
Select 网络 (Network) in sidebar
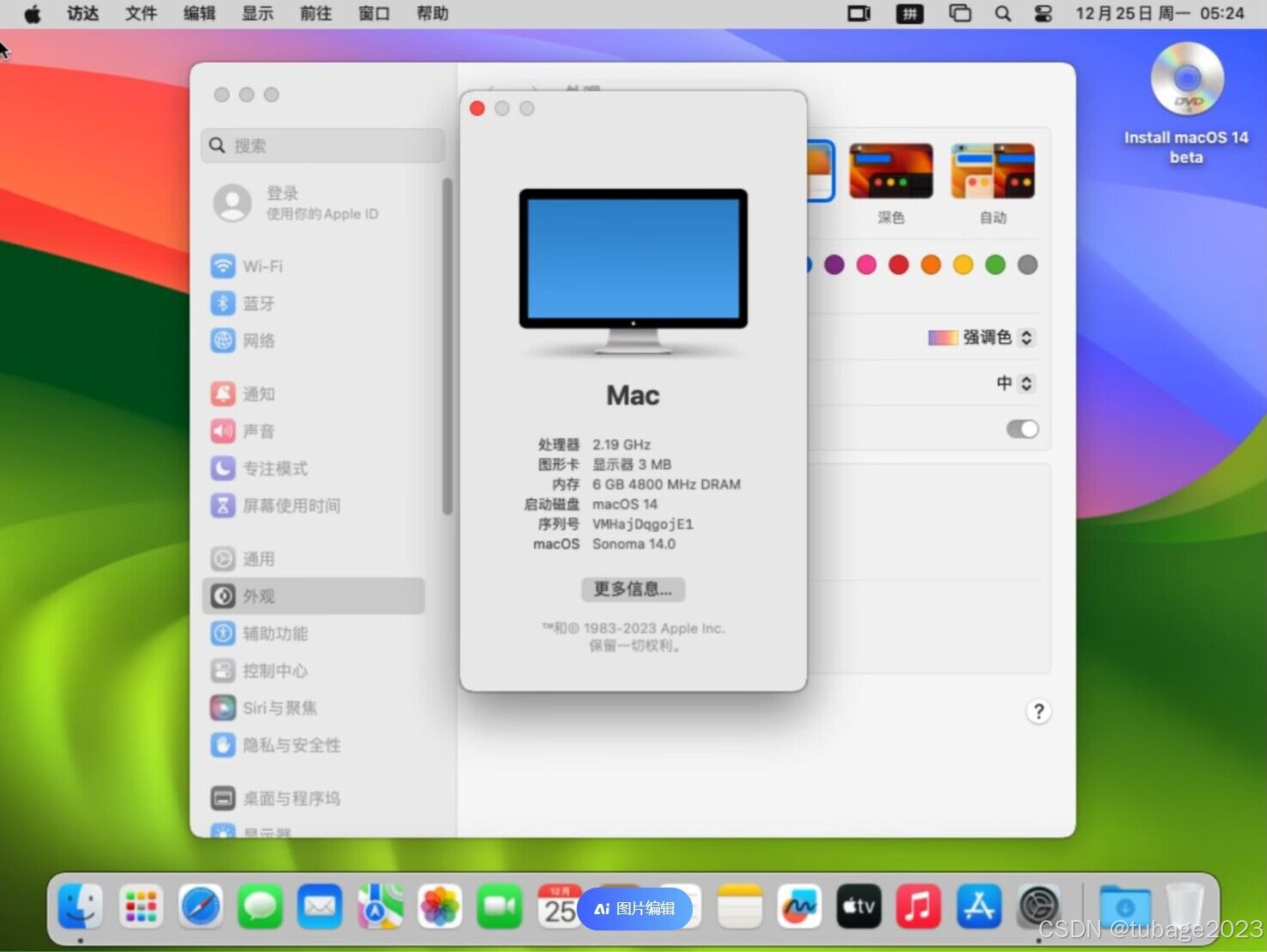315,341
